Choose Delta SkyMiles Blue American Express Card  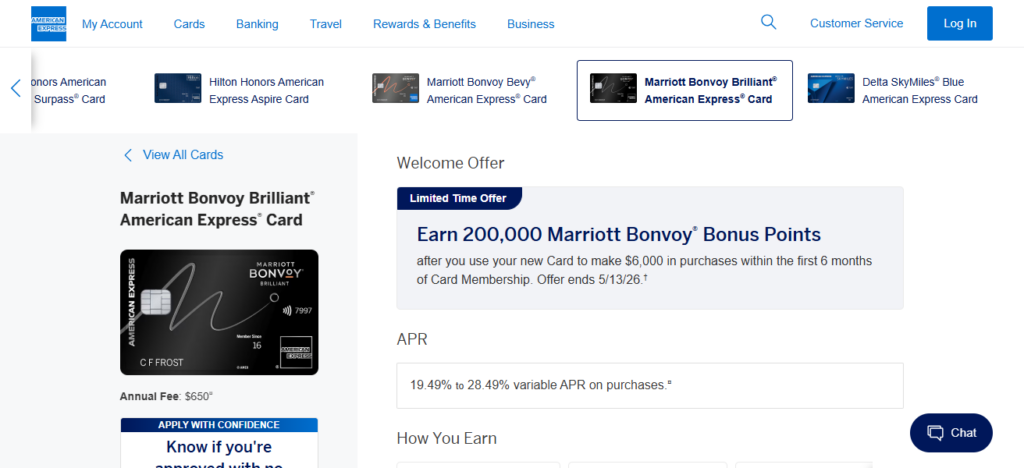(920, 91)
